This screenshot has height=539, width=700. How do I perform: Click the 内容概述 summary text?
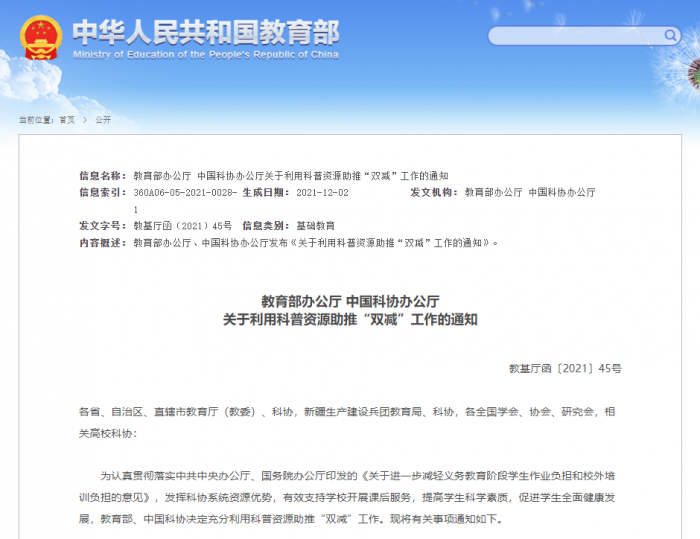coord(315,243)
